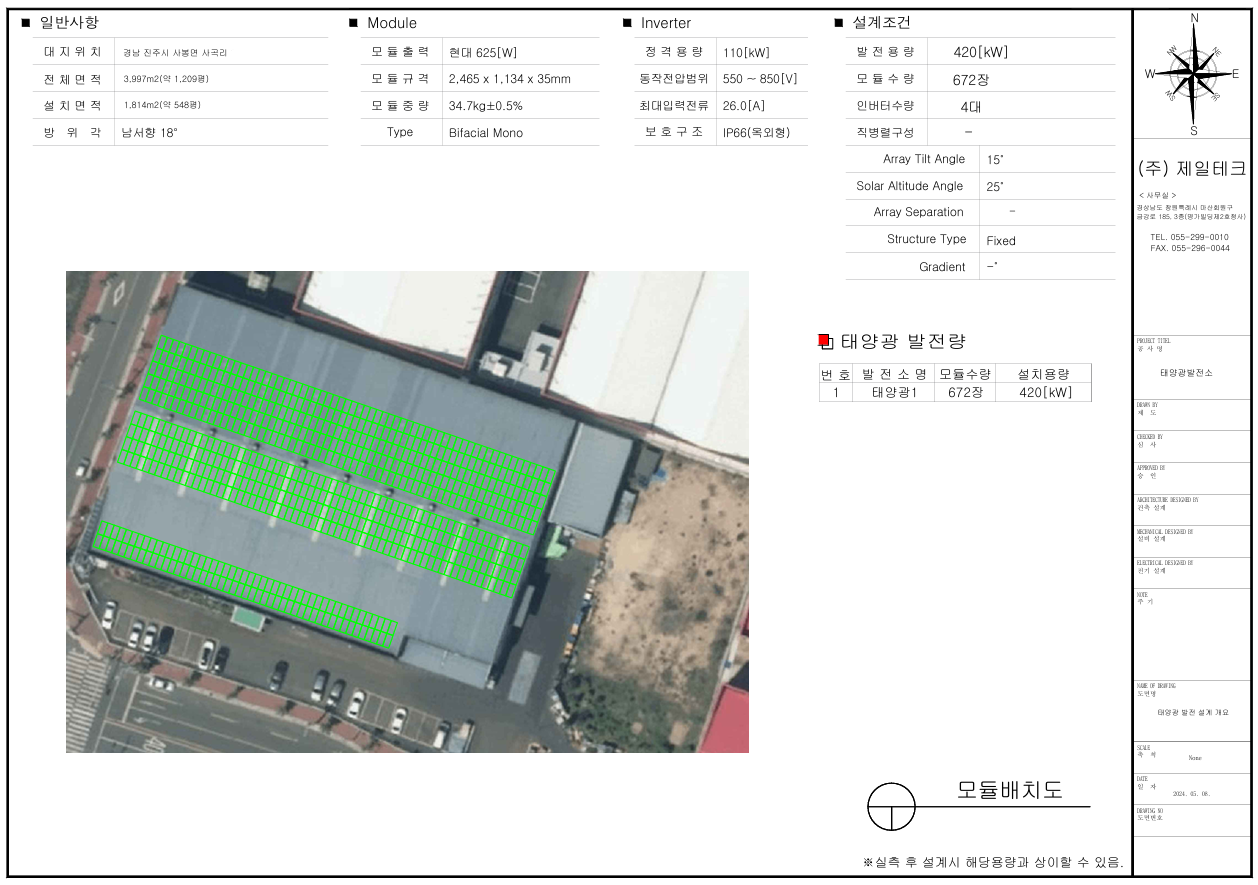Image resolution: width=1258 pixels, height=885 pixels.
Task: Click the square bullet before Inverter heading
Action: (x=627, y=23)
